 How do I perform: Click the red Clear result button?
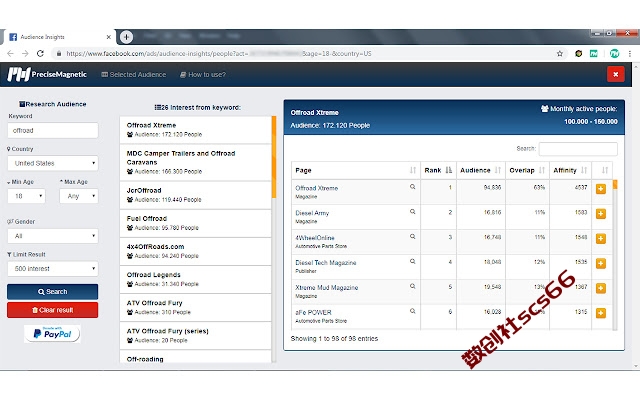tap(53, 310)
